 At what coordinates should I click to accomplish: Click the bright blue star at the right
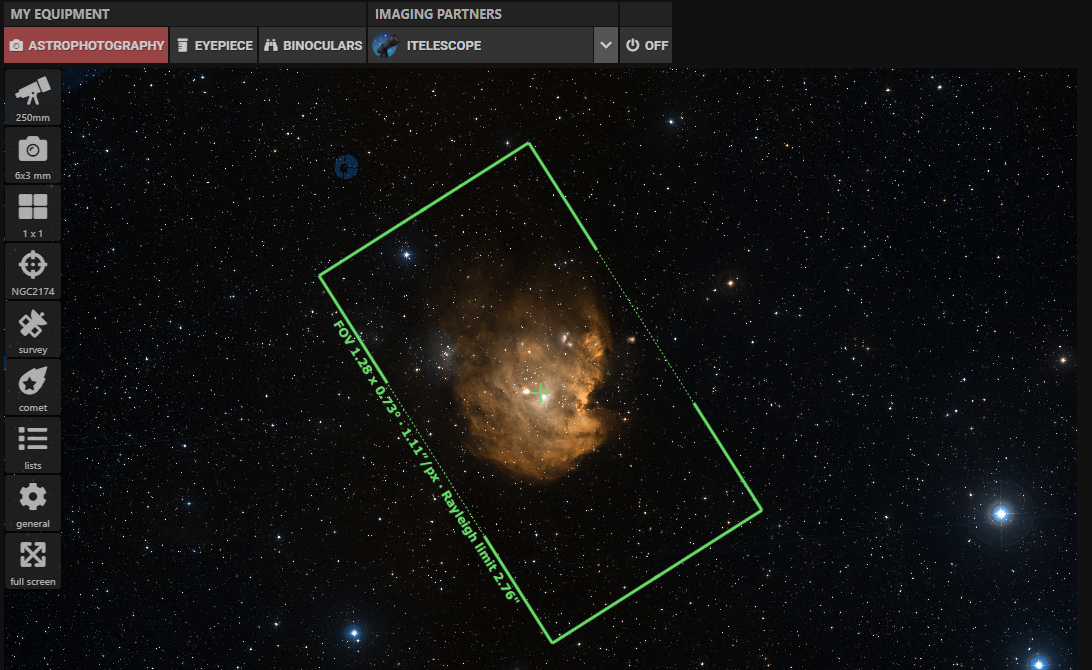(1000, 514)
